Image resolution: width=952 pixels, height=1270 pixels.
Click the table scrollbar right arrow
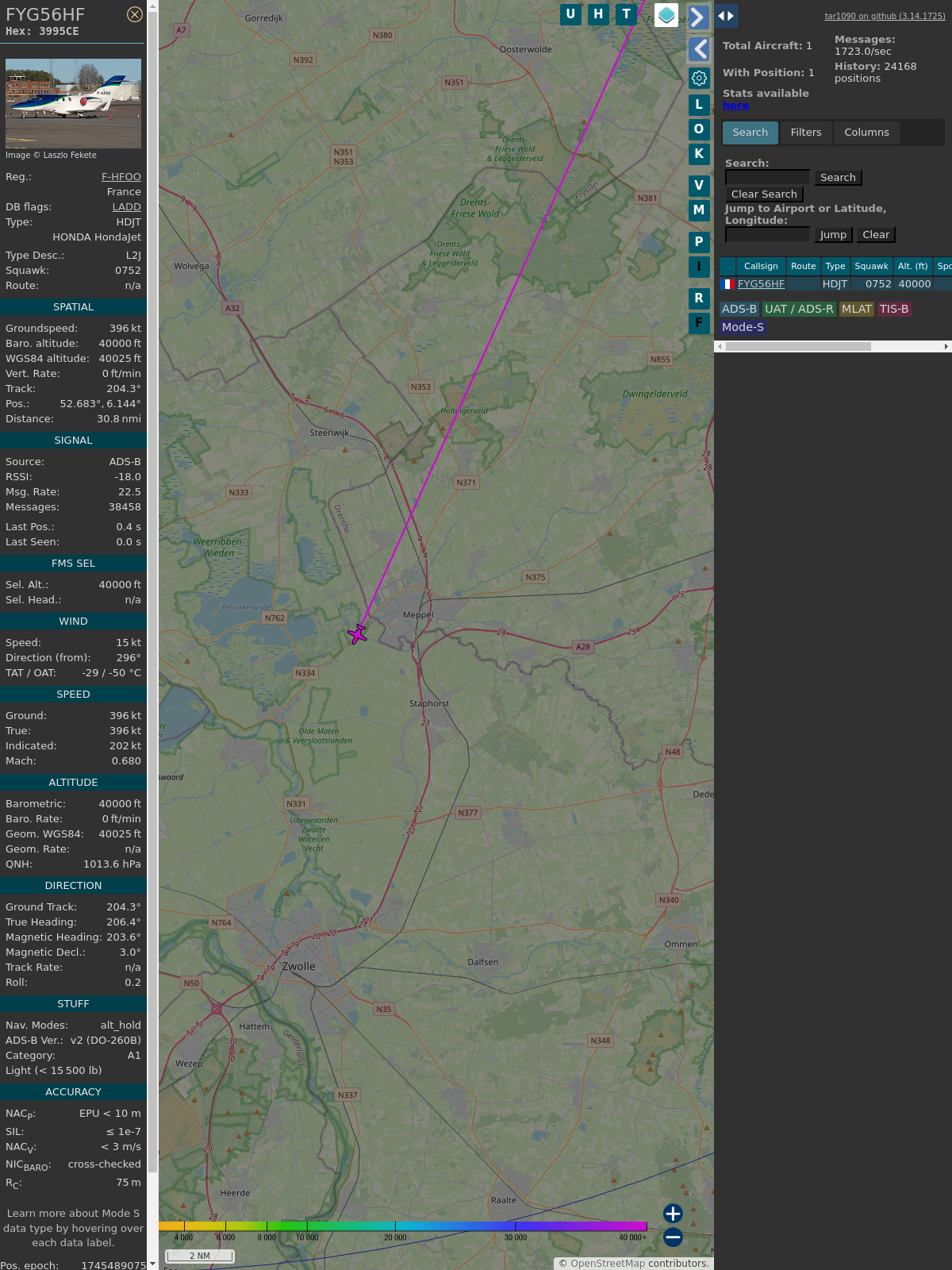tap(946, 346)
